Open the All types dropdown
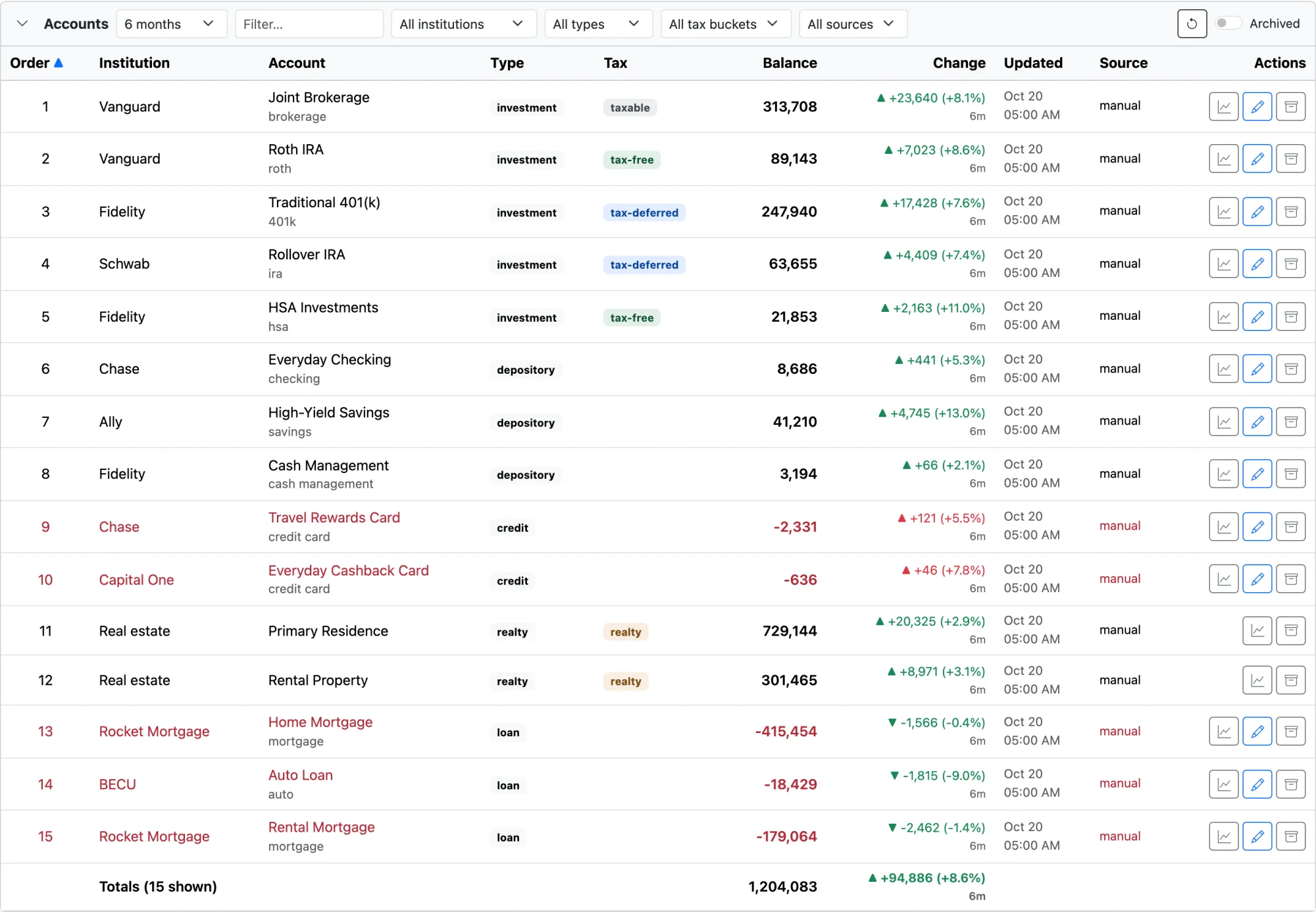Viewport: 1316px width, 912px height. [x=598, y=24]
